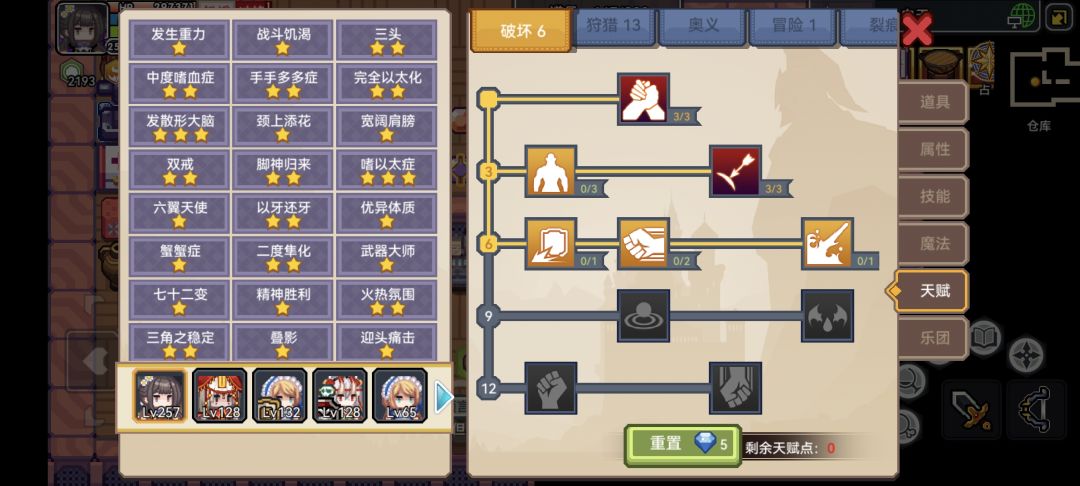Click the red arrow strike talent icon
This screenshot has height=486, width=1080.
tap(736, 171)
